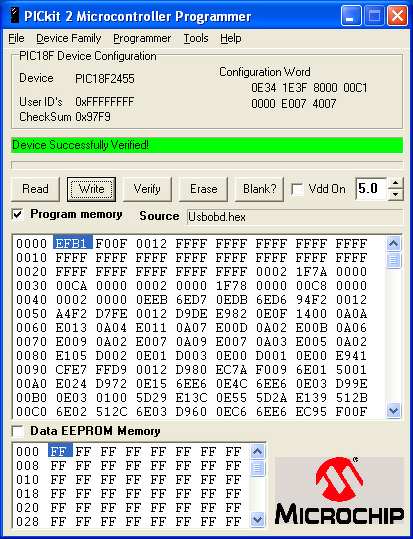This screenshot has height=539, width=413.
Task: Click the PICkit 2 title bar icon
Action: coord(14,16)
